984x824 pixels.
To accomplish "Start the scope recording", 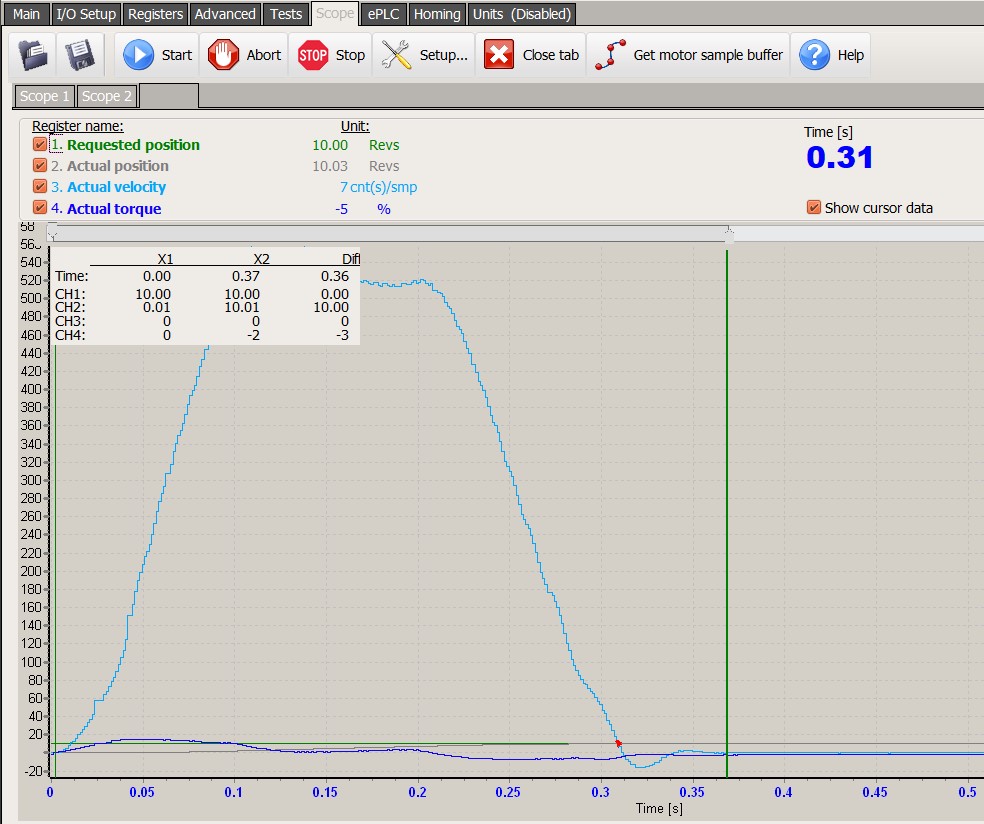I will 157,55.
